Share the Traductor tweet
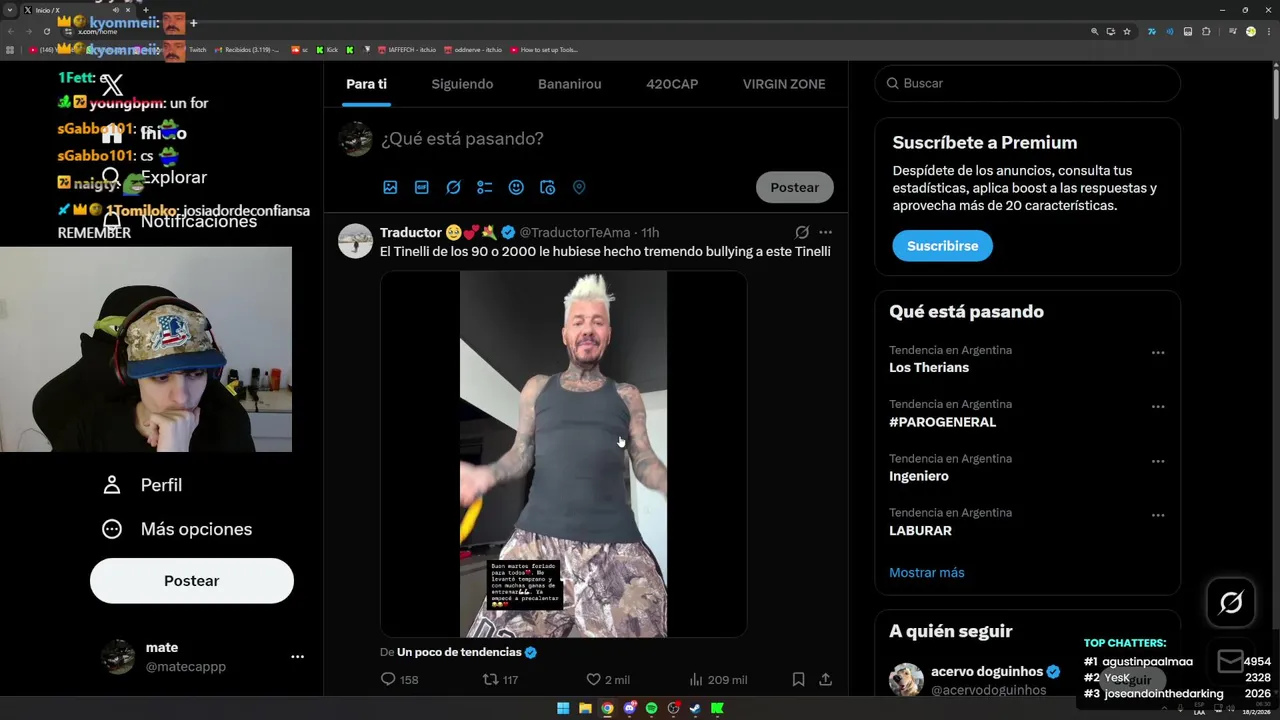Image resolution: width=1280 pixels, height=720 pixels. click(x=826, y=679)
